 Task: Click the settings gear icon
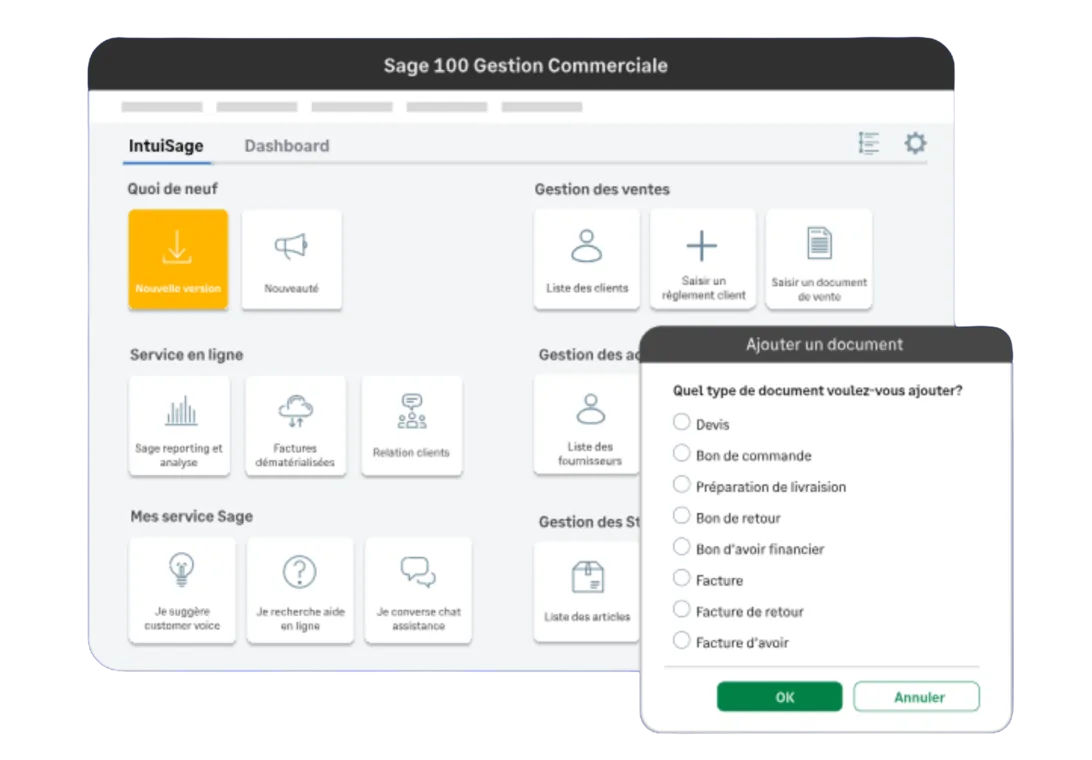pos(915,143)
